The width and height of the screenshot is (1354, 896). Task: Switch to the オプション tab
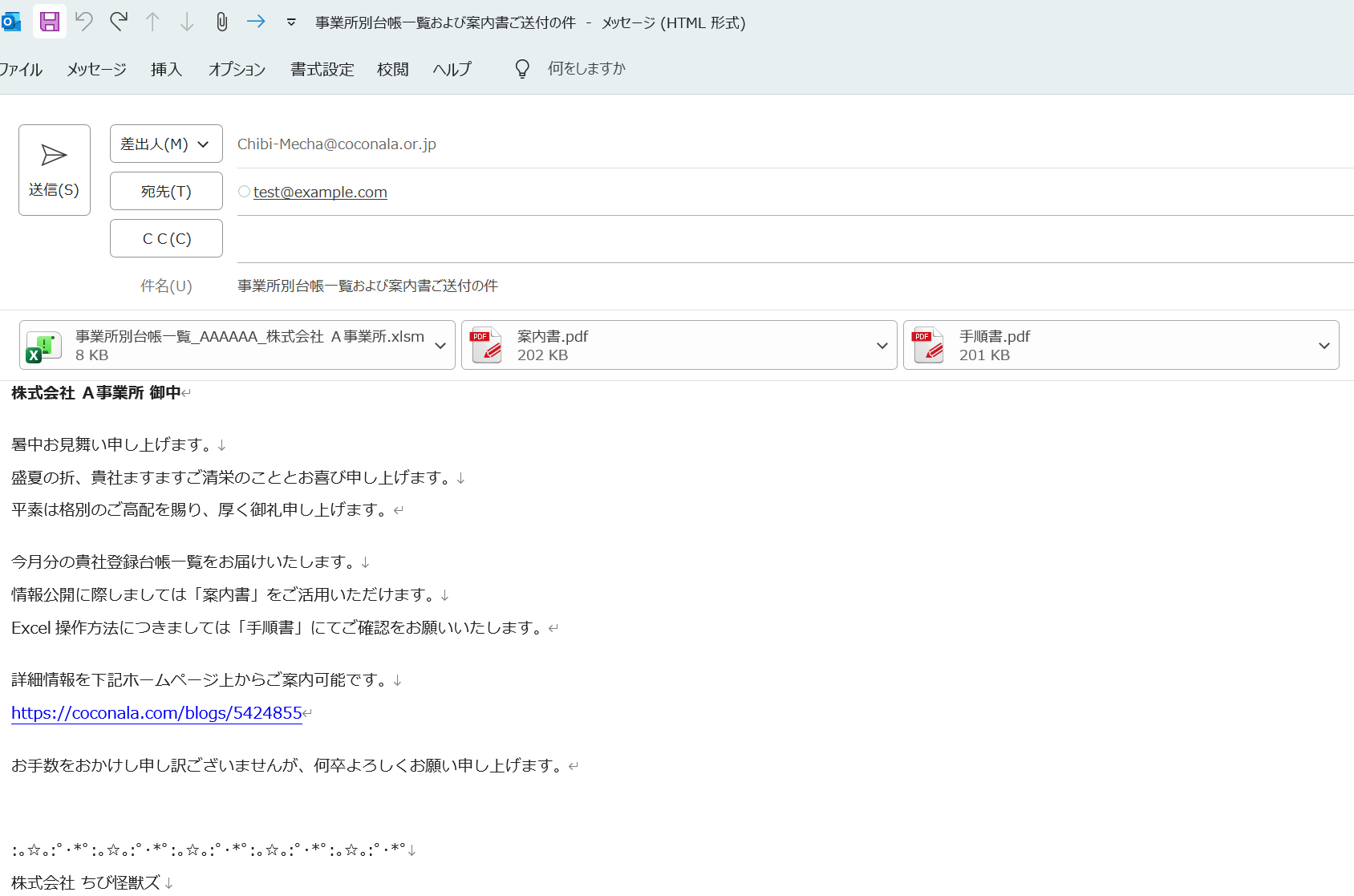(237, 70)
